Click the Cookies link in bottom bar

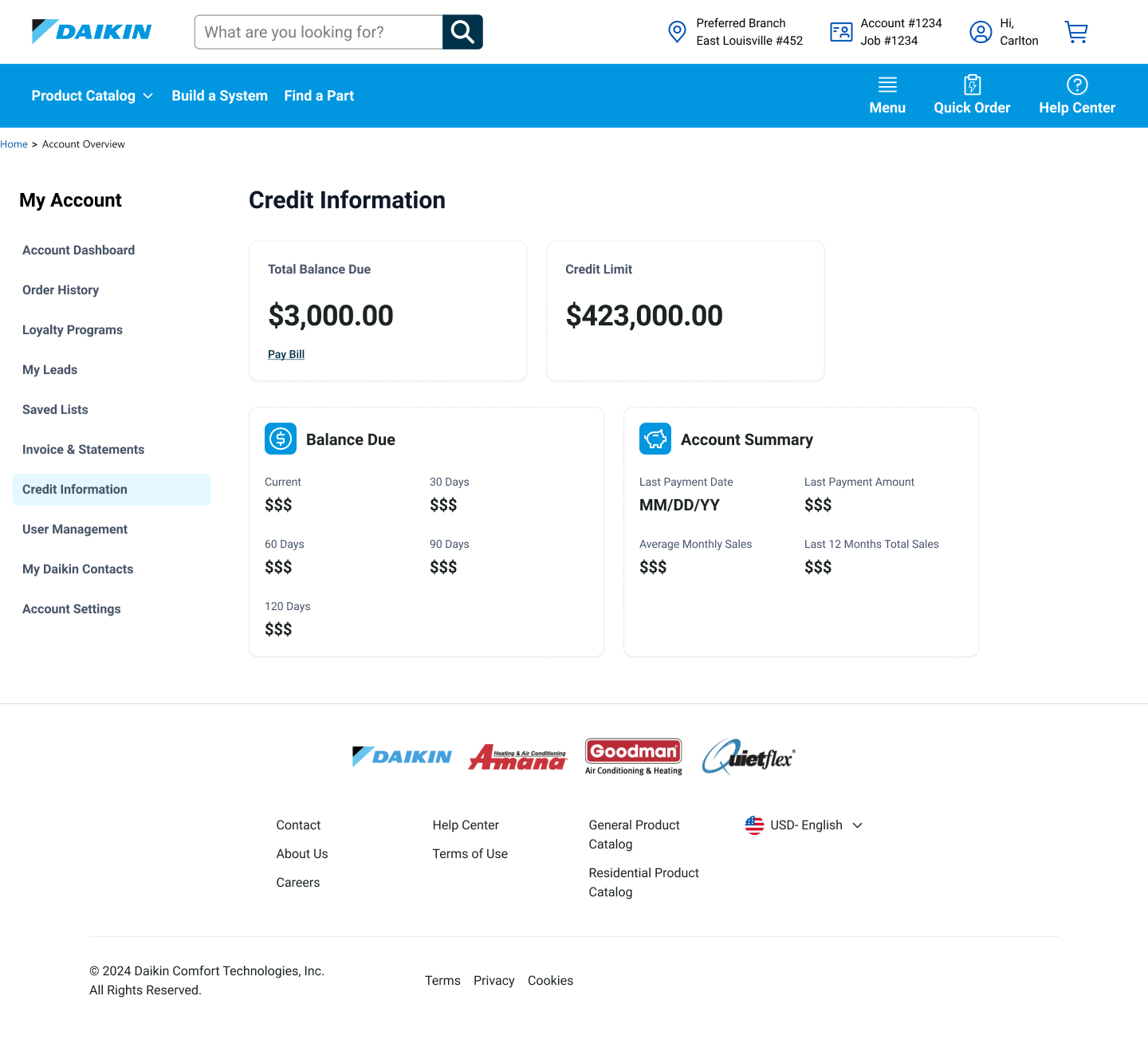(550, 981)
